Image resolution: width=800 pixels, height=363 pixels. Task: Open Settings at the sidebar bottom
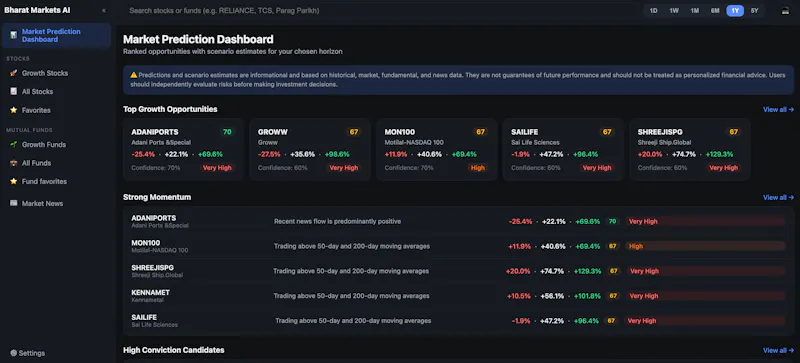click(28, 353)
